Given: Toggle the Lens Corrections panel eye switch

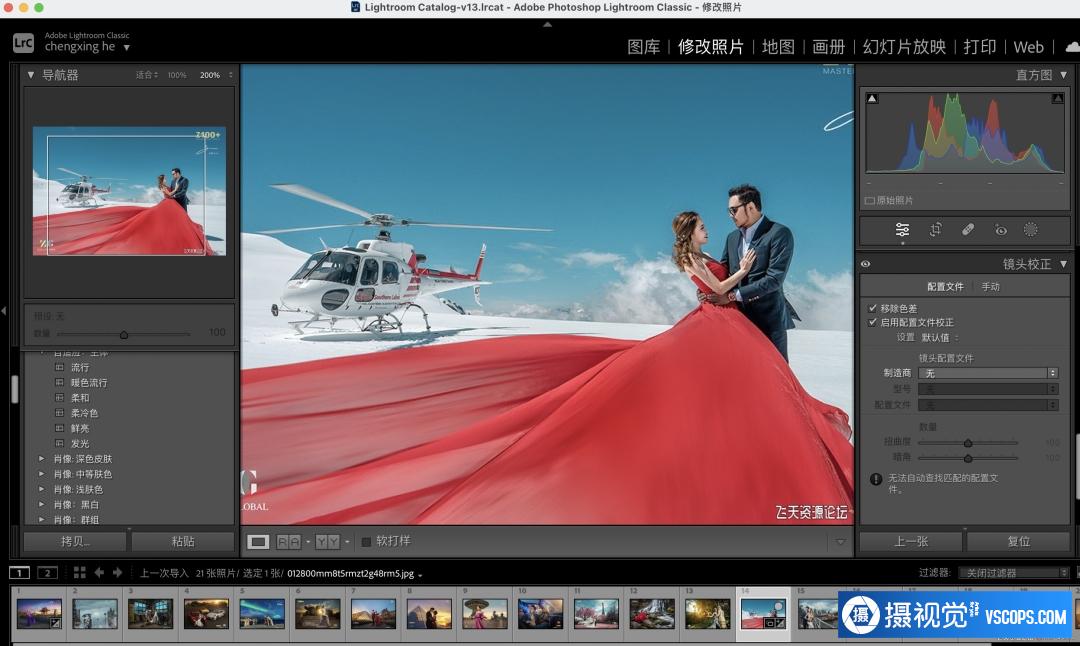Looking at the screenshot, I should [x=866, y=264].
